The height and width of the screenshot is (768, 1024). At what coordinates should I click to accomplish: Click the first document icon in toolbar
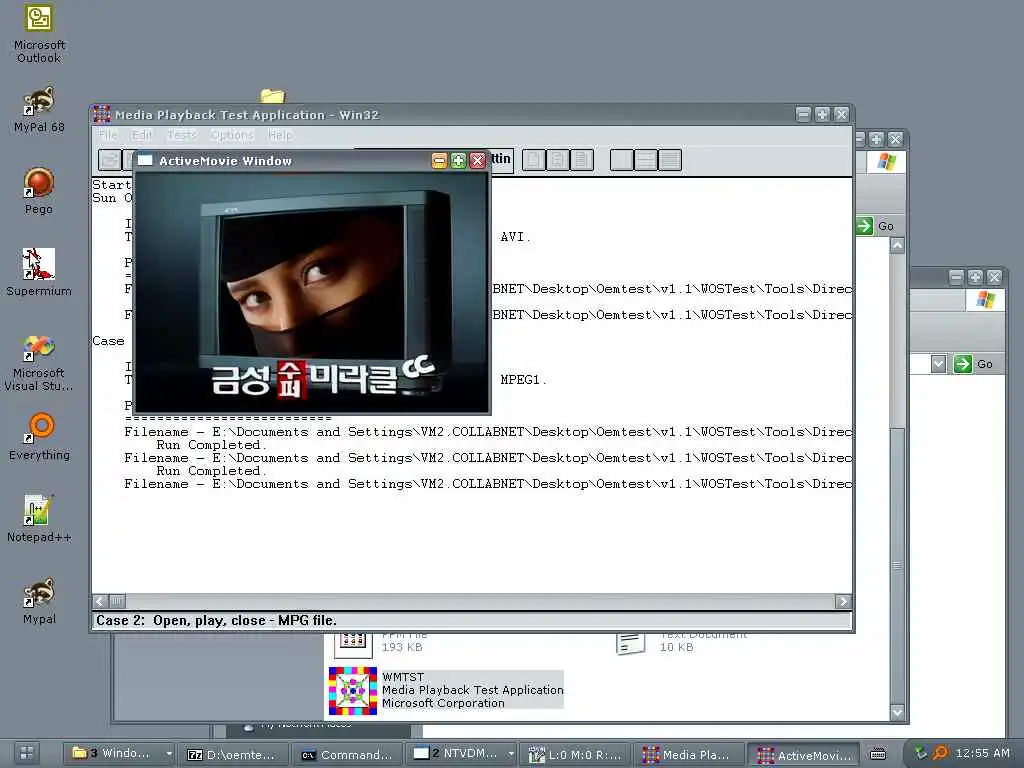534,160
